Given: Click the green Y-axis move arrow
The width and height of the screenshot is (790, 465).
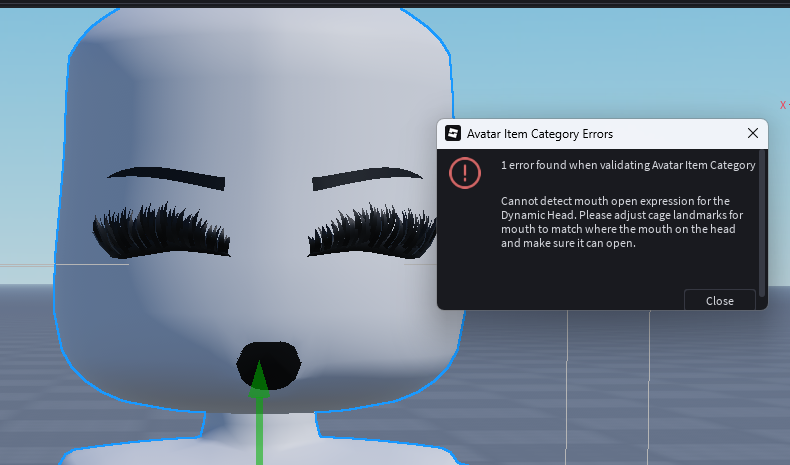Looking at the screenshot, I should pos(259,412).
